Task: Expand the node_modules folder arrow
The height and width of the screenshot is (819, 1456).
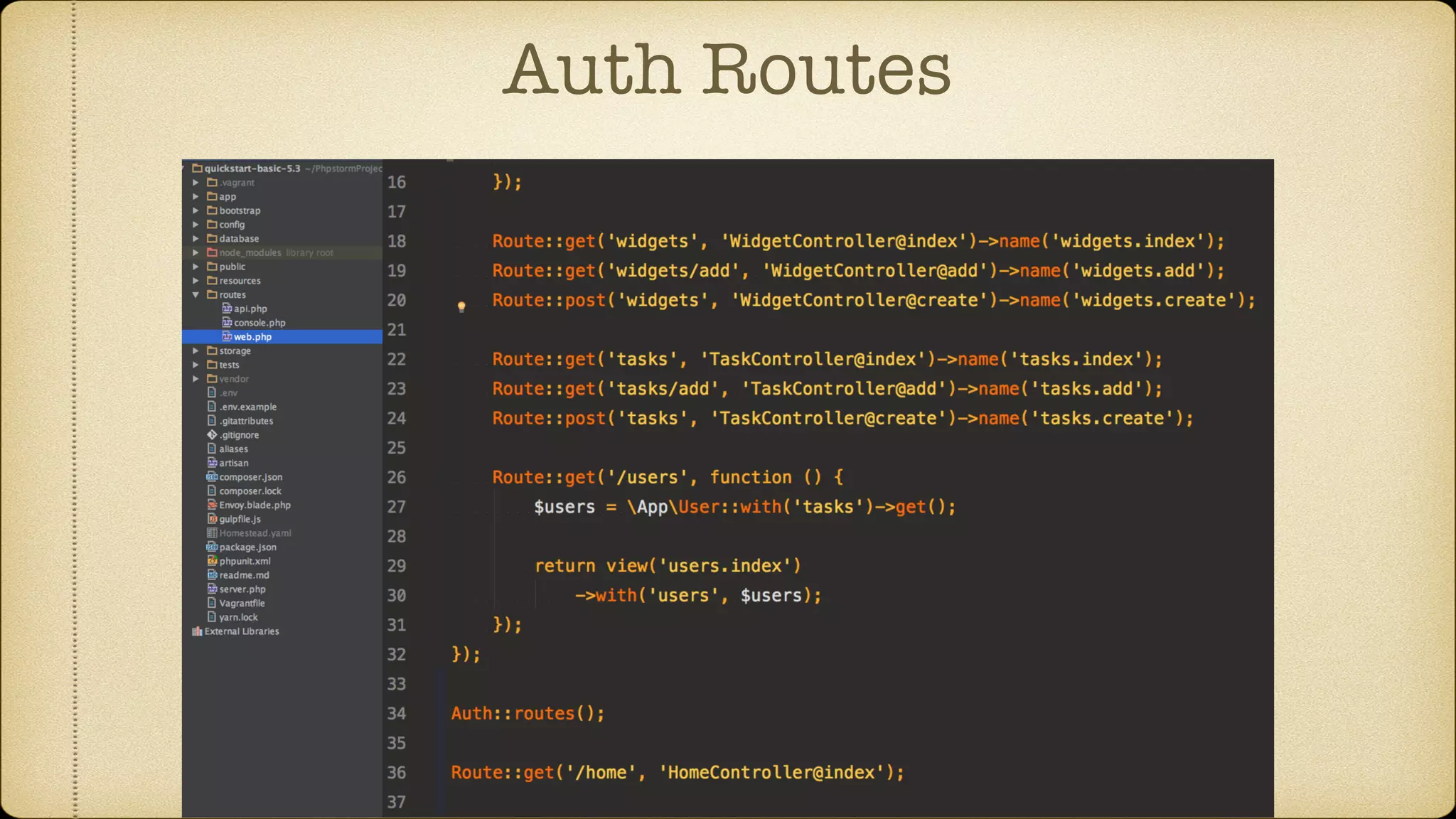Action: pos(196,252)
